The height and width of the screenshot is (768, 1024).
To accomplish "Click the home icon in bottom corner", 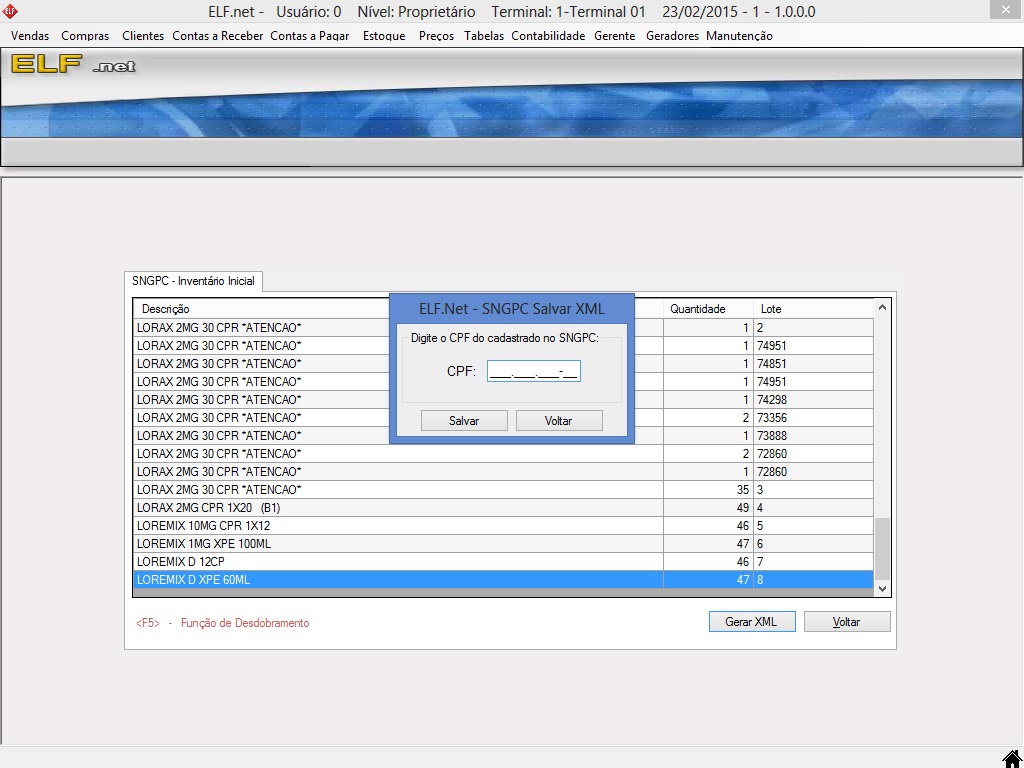I will click(x=1012, y=760).
